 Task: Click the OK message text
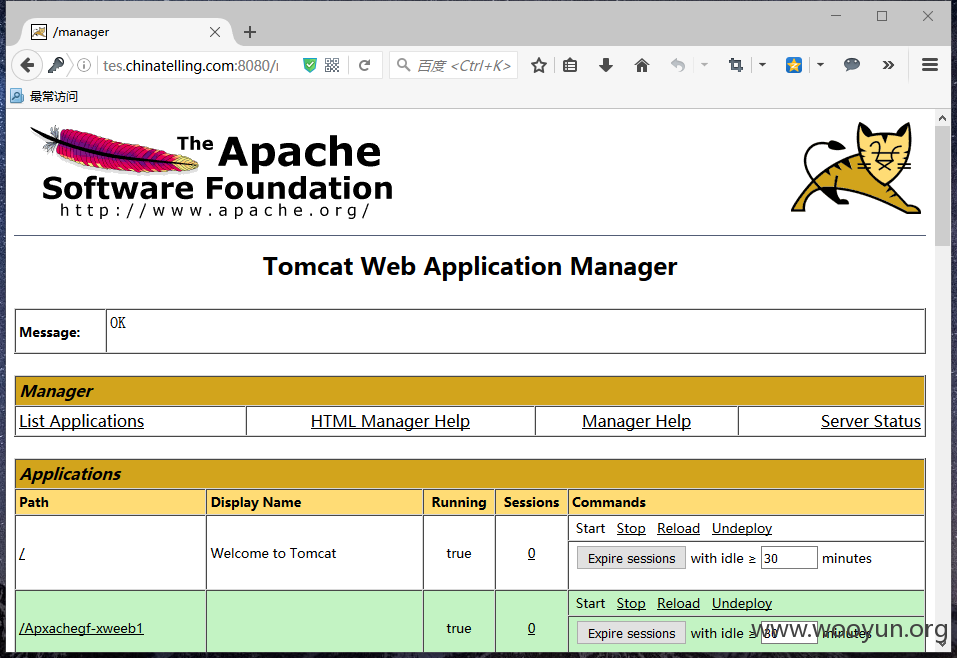coord(118,322)
